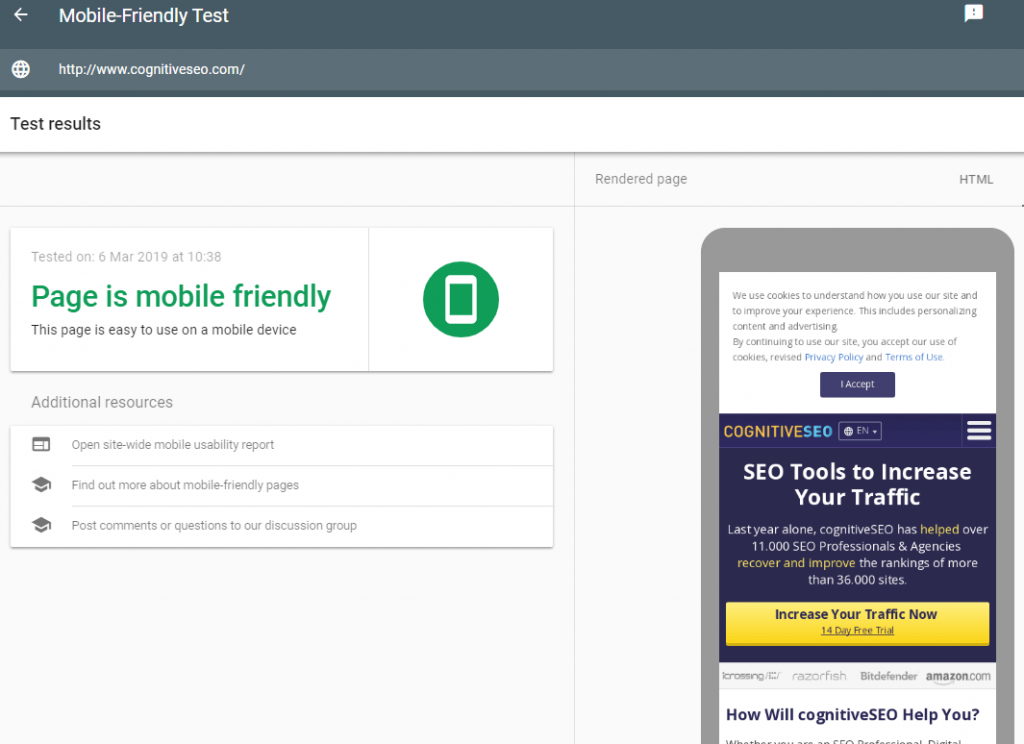
Task: Open the feedback speech bubble icon
Action: click(974, 14)
